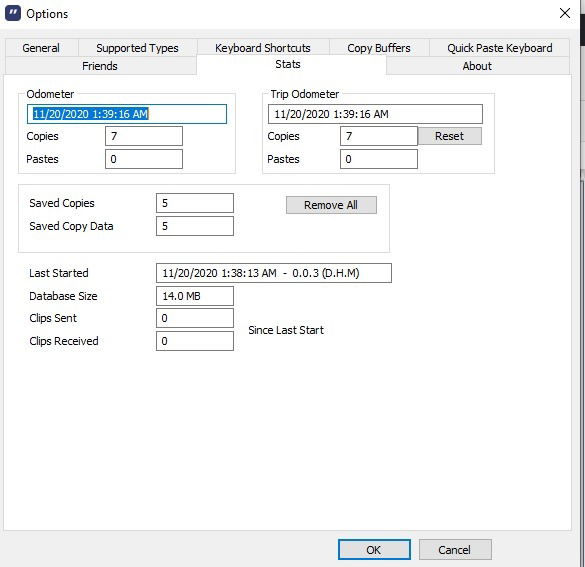This screenshot has width=585, height=567.
Task: Click the Ditto app icon in title bar
Action: (13, 13)
